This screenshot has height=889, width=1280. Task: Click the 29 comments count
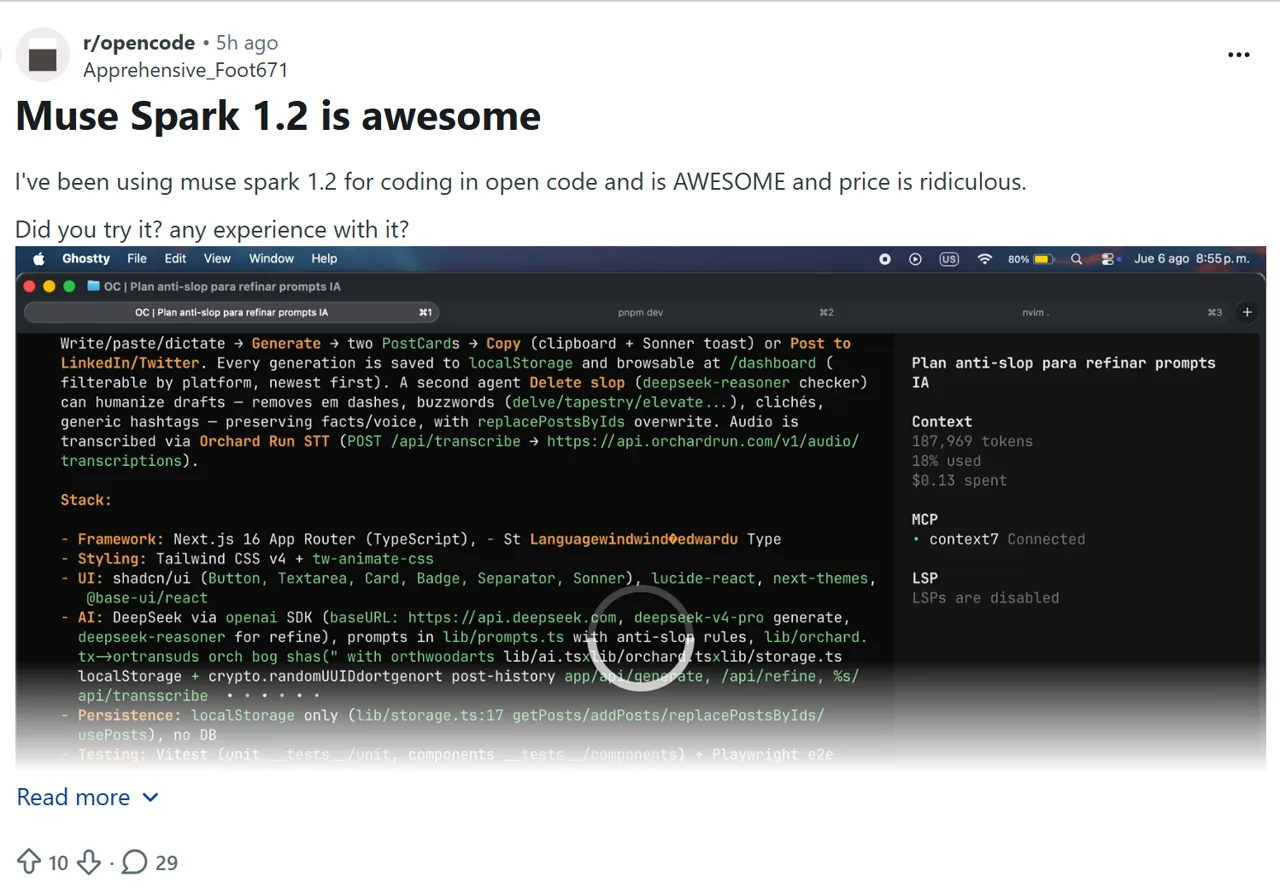click(x=166, y=862)
